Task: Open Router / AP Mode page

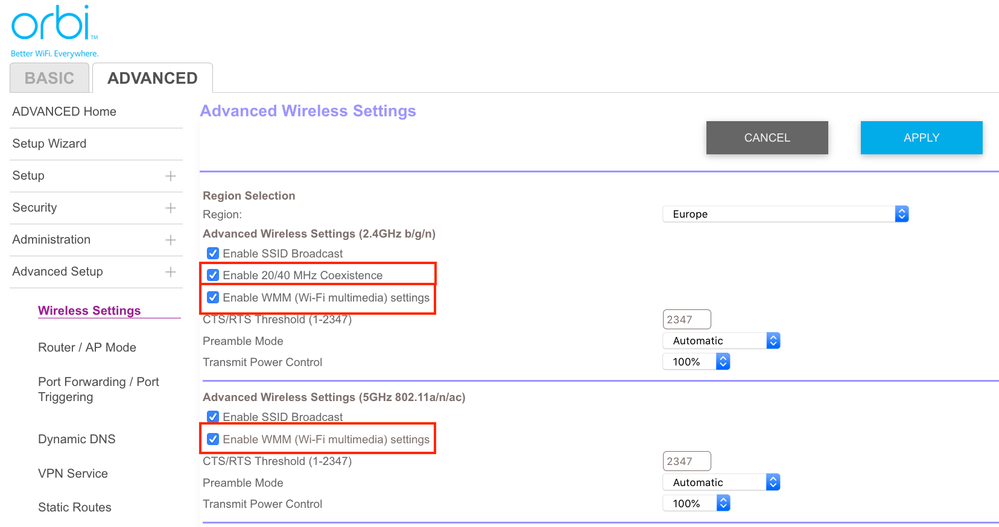Action: point(87,348)
